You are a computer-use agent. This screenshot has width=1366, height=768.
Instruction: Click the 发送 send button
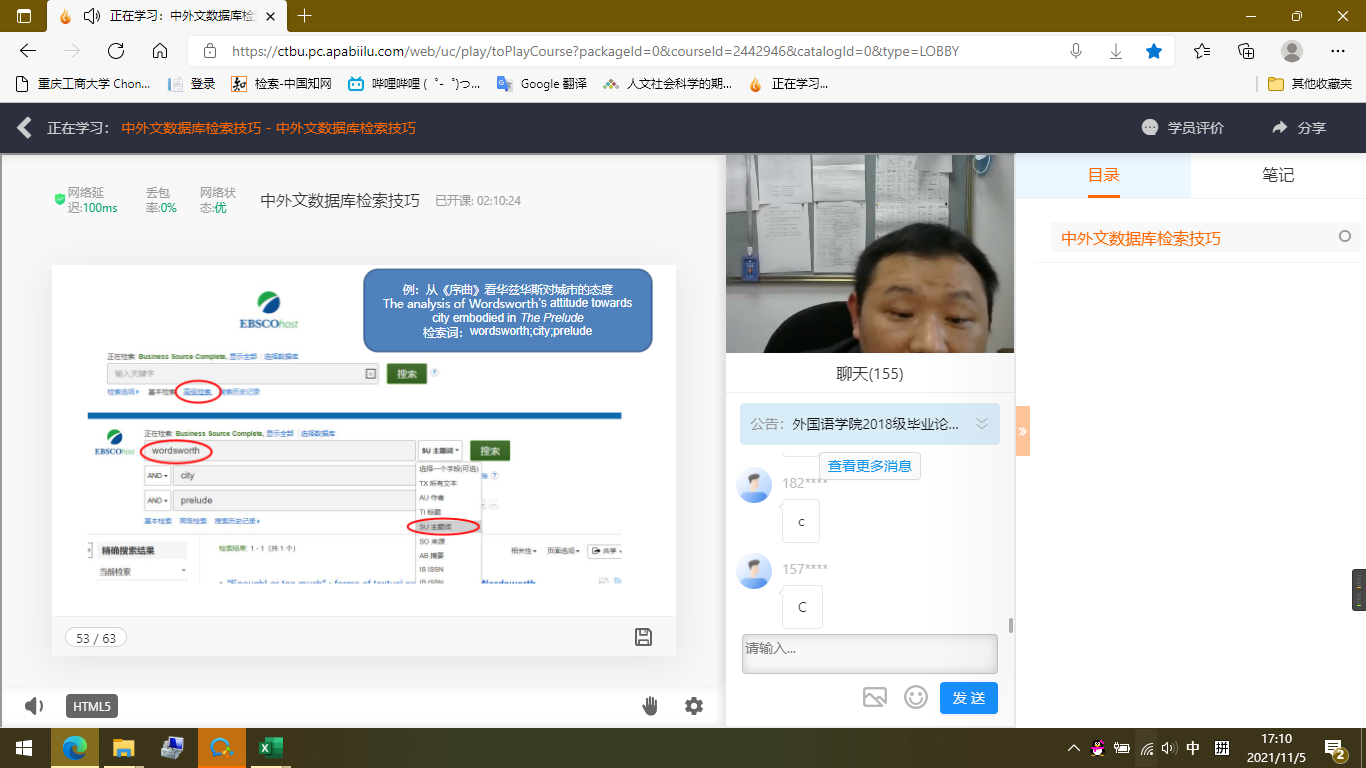(x=969, y=697)
